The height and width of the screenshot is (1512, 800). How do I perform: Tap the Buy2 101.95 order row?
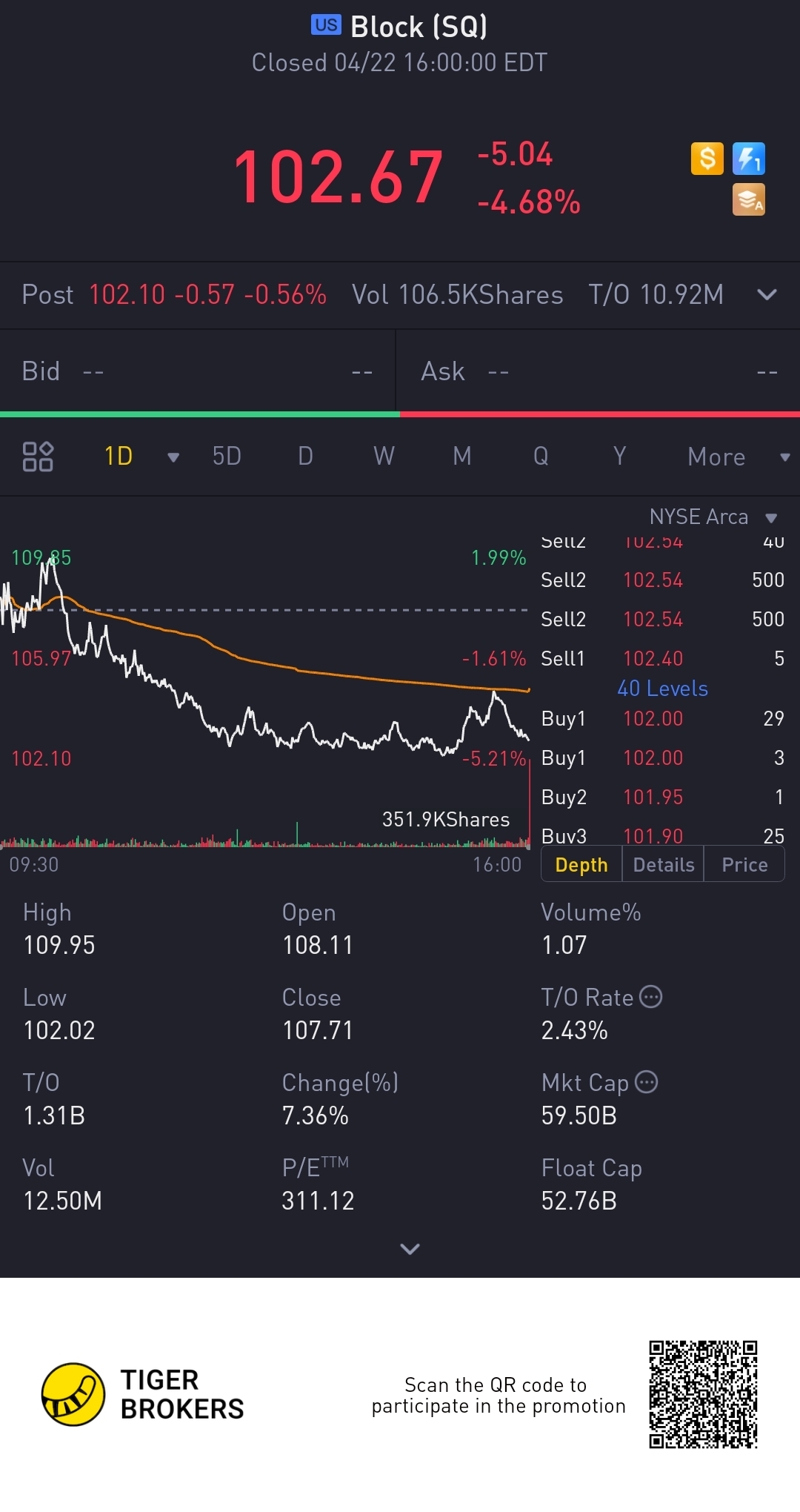662,797
